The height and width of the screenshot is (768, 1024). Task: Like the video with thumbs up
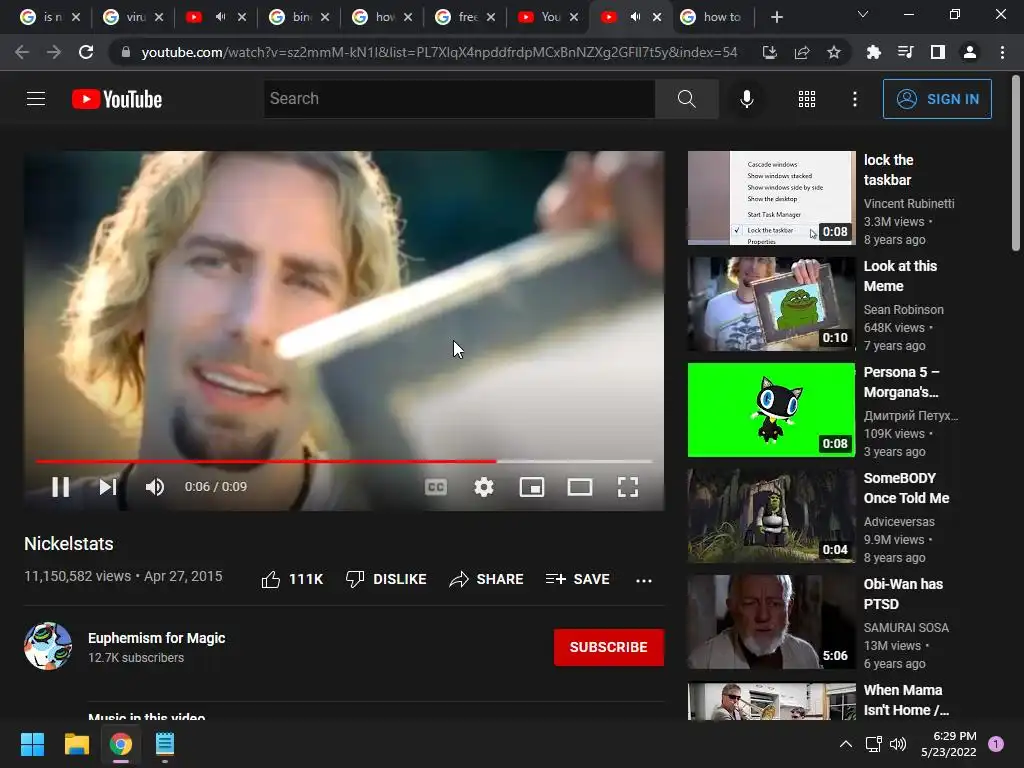coord(292,579)
